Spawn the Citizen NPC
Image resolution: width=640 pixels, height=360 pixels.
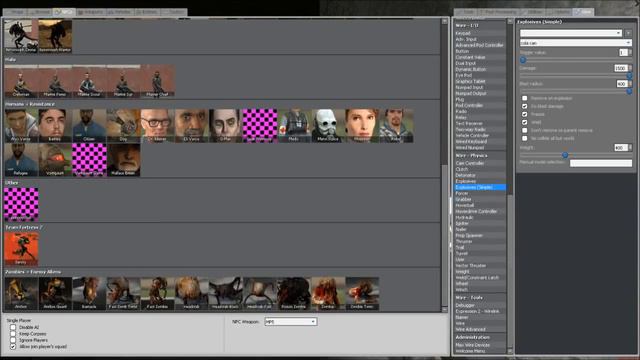(89, 125)
